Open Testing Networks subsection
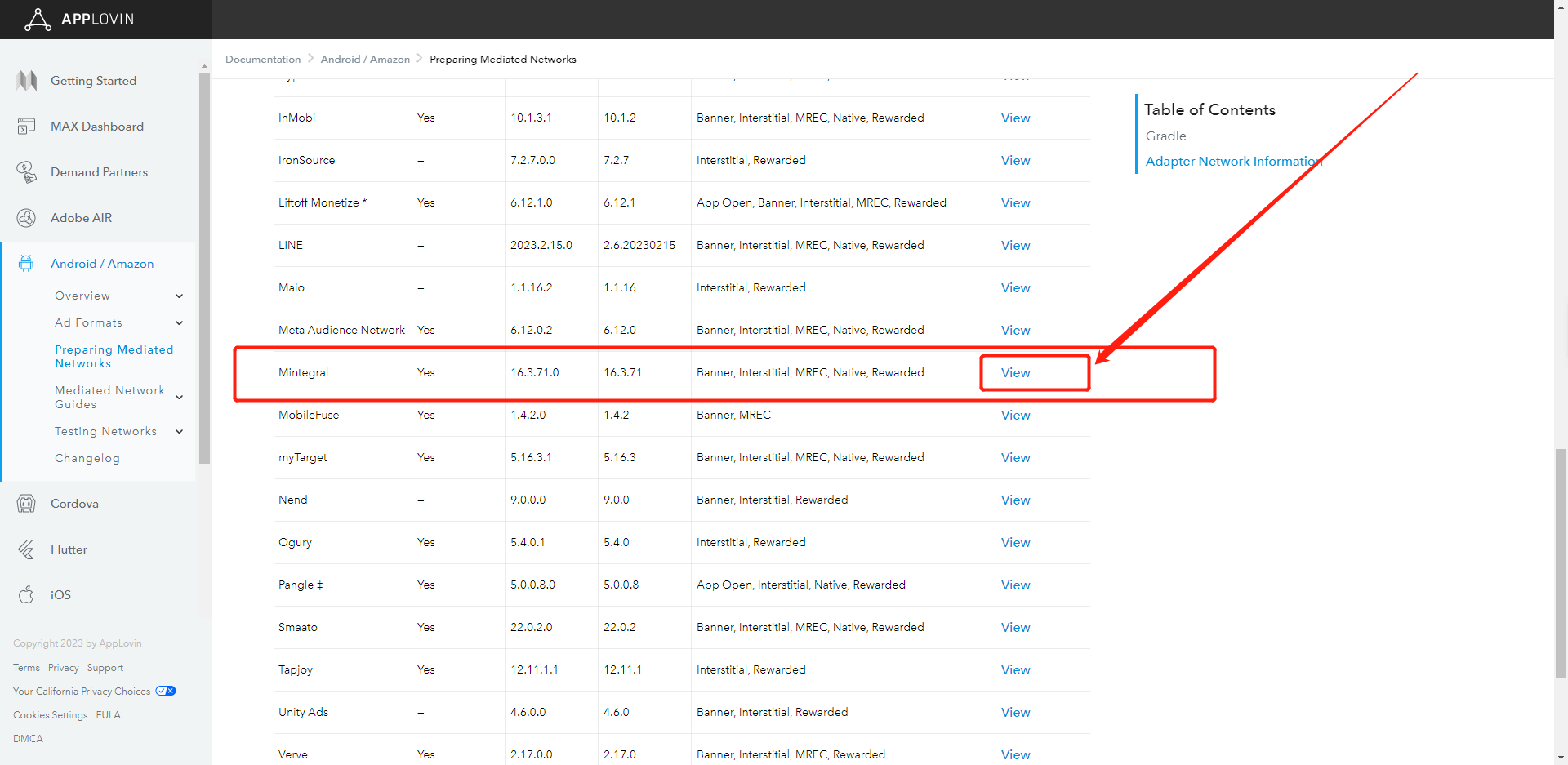Viewport: 1568px width, 765px height. tap(105, 431)
